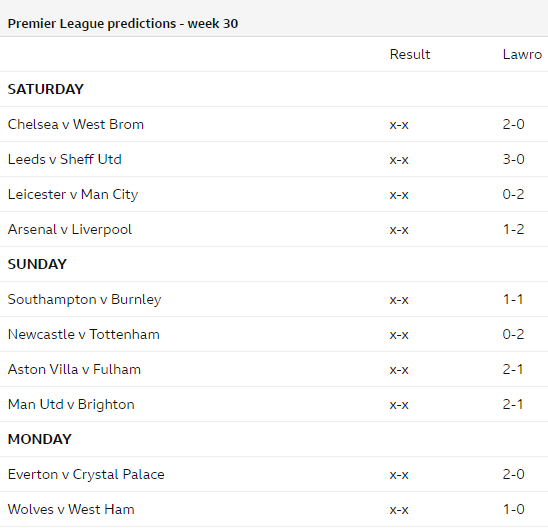Click Lawro's 1-0 prediction for Wolves

[x=513, y=509]
